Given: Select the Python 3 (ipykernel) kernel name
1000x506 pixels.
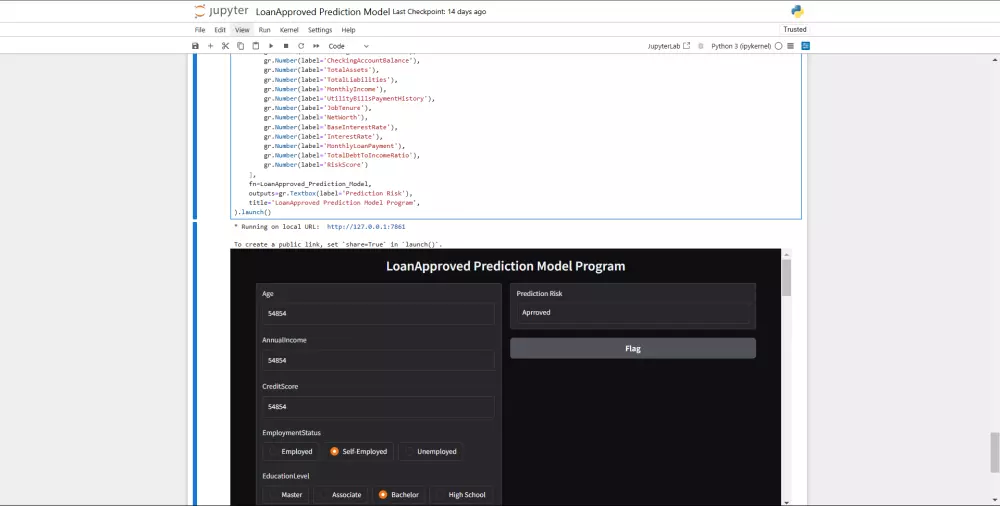Looking at the screenshot, I should coord(741,46).
